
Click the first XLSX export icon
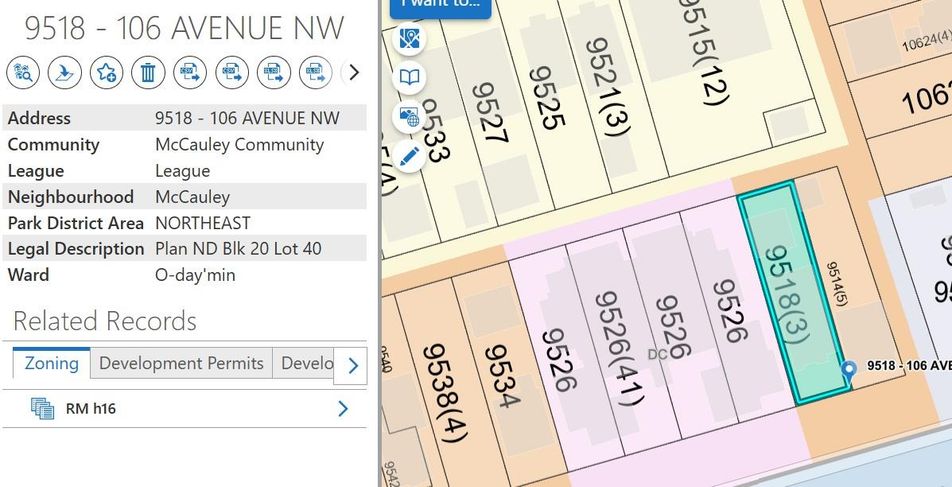tap(273, 72)
